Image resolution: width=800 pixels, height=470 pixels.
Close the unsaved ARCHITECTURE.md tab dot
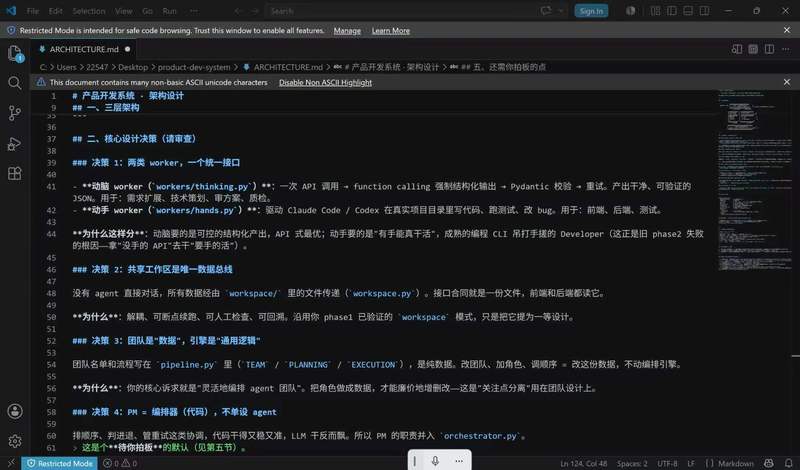tap(128, 49)
